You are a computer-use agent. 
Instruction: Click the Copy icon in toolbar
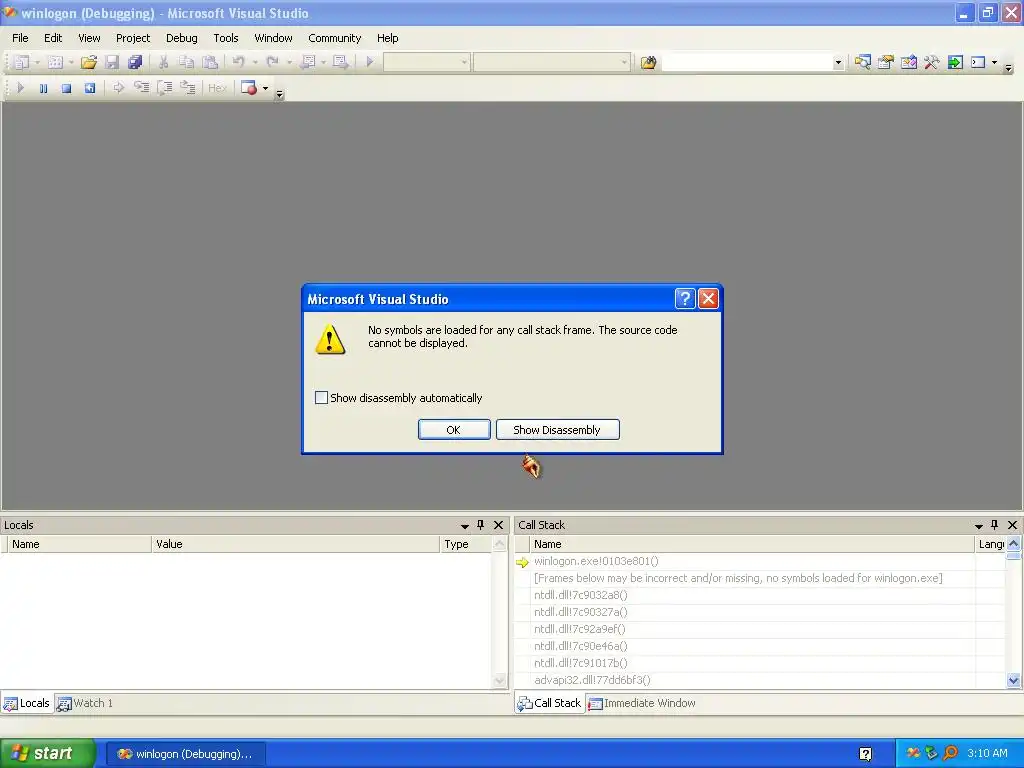coord(187,62)
